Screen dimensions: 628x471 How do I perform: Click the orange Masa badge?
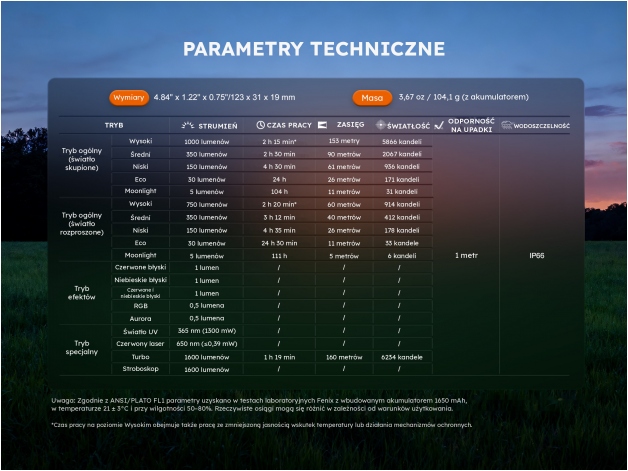click(x=372, y=98)
